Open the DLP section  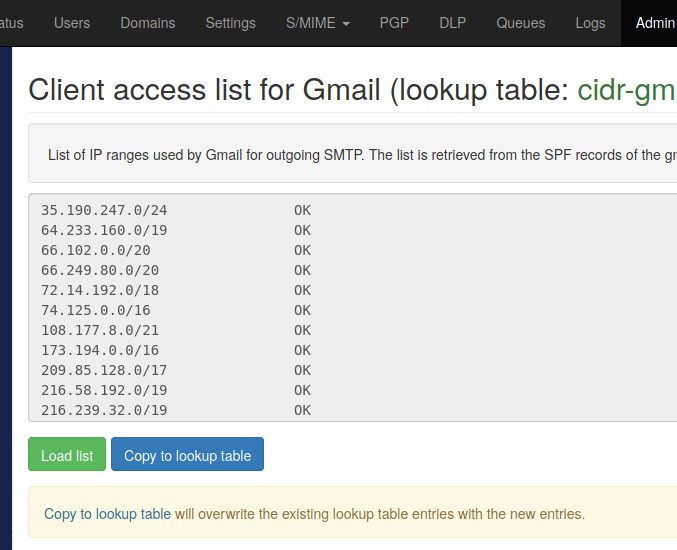point(452,23)
